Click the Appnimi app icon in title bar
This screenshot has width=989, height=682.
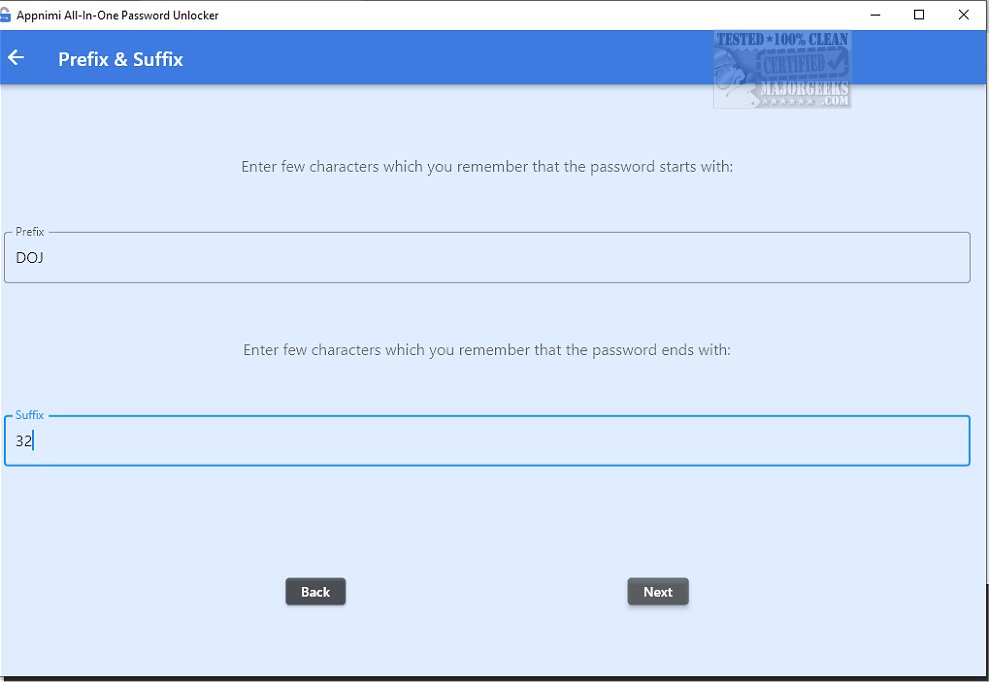point(5,15)
